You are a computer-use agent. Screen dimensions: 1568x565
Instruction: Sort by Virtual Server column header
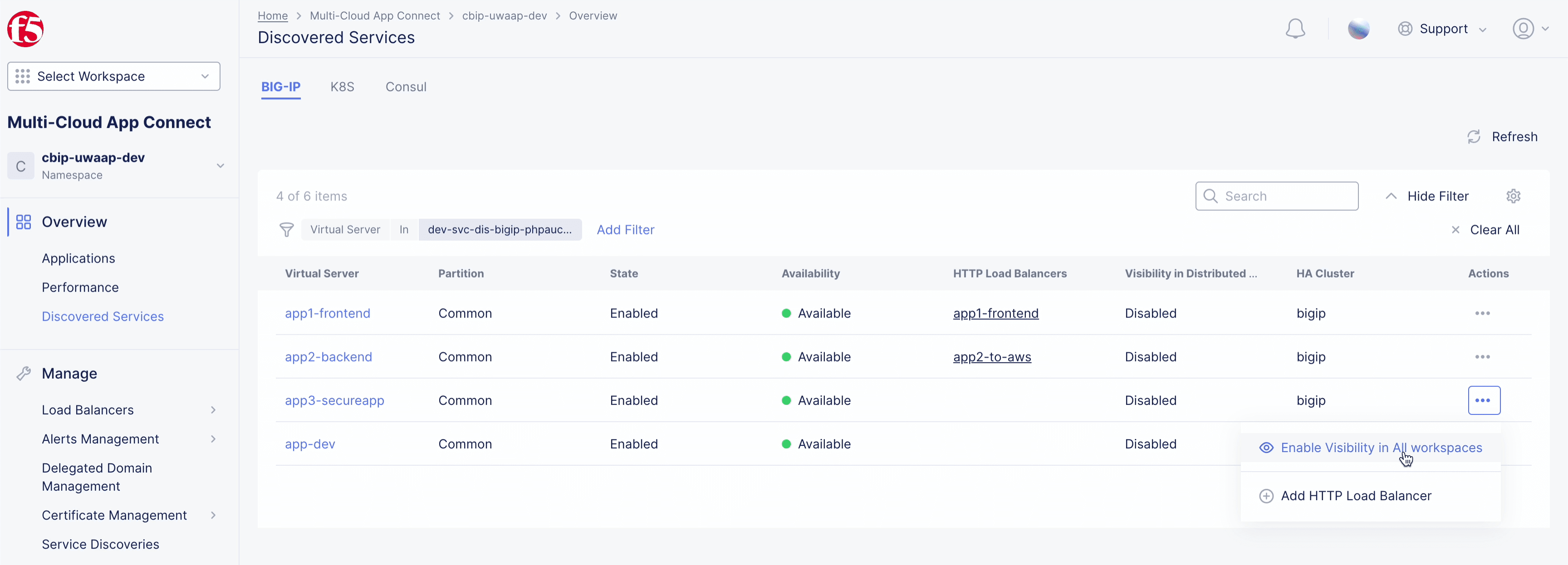coord(322,274)
